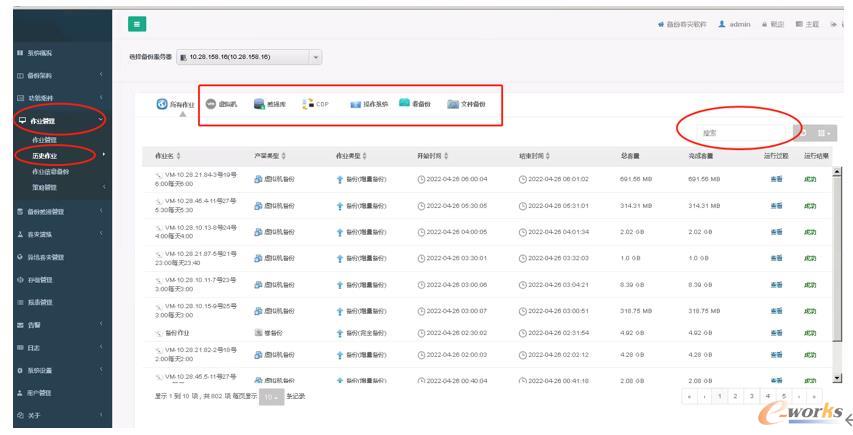Open the page size 10 dropdown
The height and width of the screenshot is (435, 853).
coord(272,396)
